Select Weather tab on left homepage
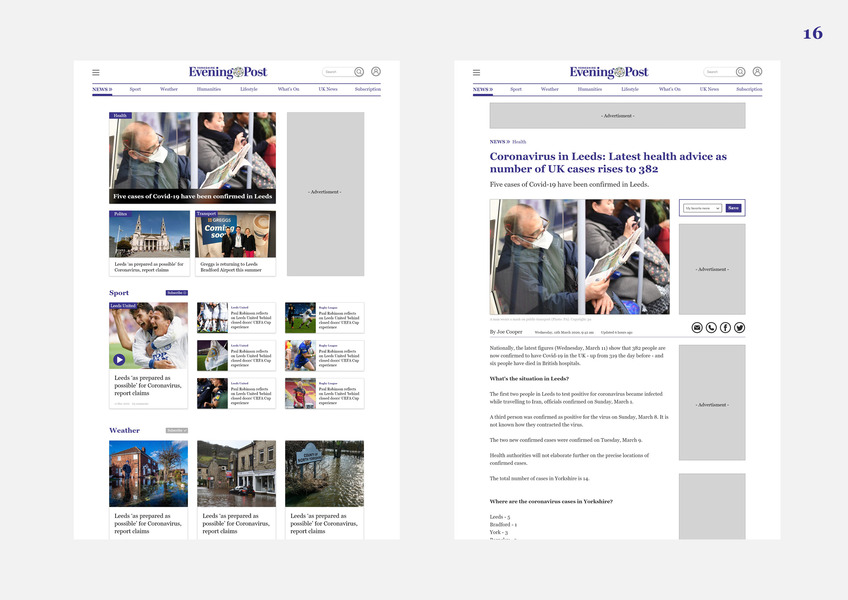848x600 pixels. 169,89
